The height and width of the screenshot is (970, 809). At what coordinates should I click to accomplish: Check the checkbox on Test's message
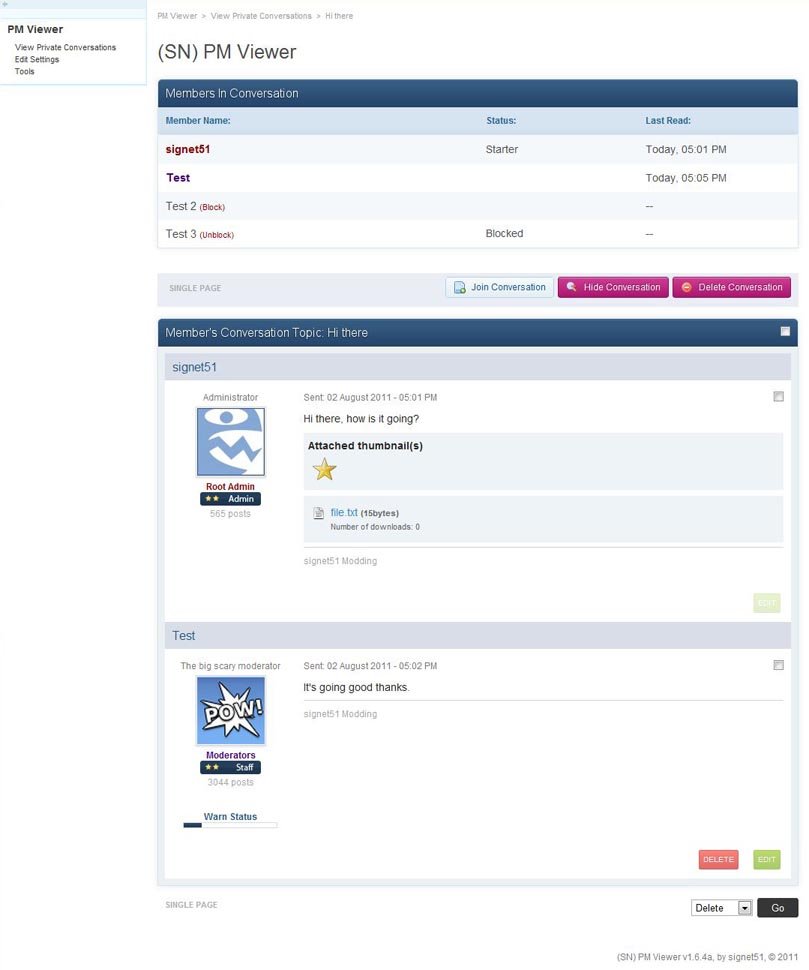(778, 665)
